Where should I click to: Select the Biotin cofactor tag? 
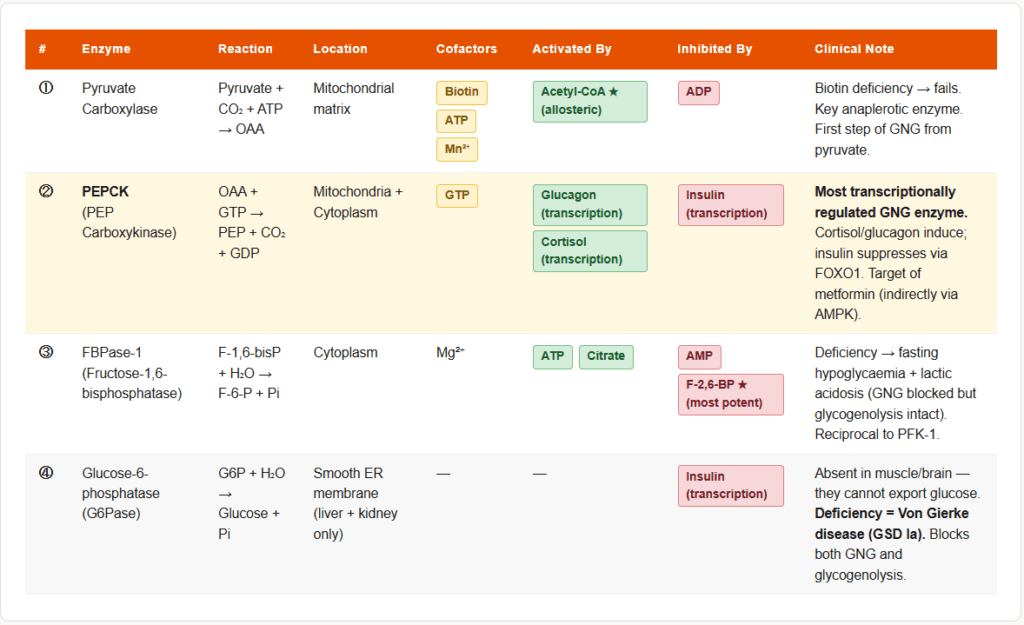[x=461, y=92]
